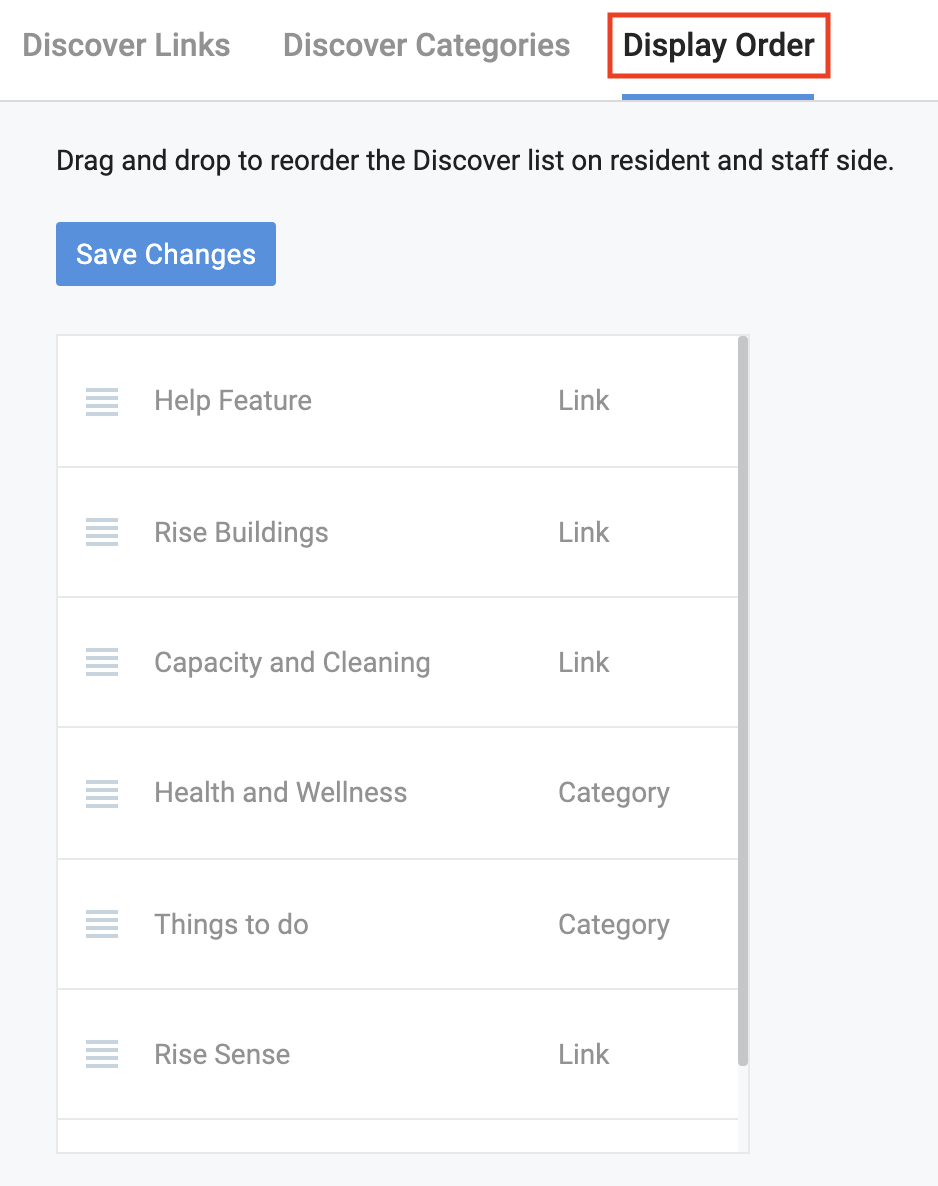Click the Health and Wellness entry
938x1186 pixels.
pos(280,793)
